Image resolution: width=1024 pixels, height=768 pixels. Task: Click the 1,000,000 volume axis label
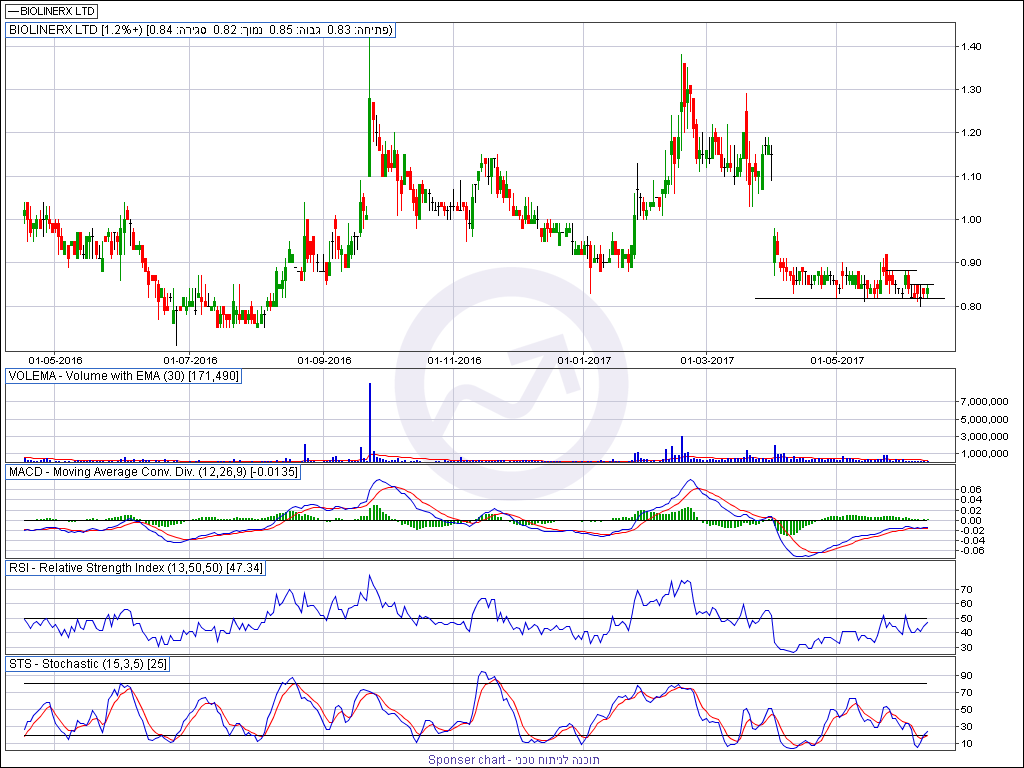pyautogui.click(x=985, y=453)
